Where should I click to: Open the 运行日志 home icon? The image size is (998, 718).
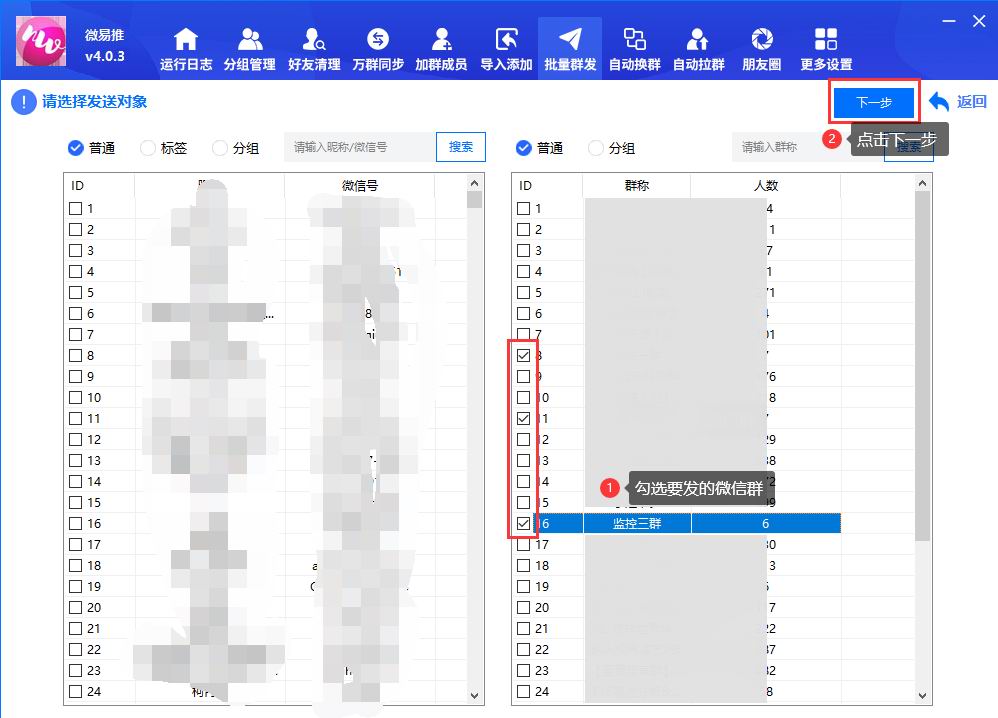186,48
